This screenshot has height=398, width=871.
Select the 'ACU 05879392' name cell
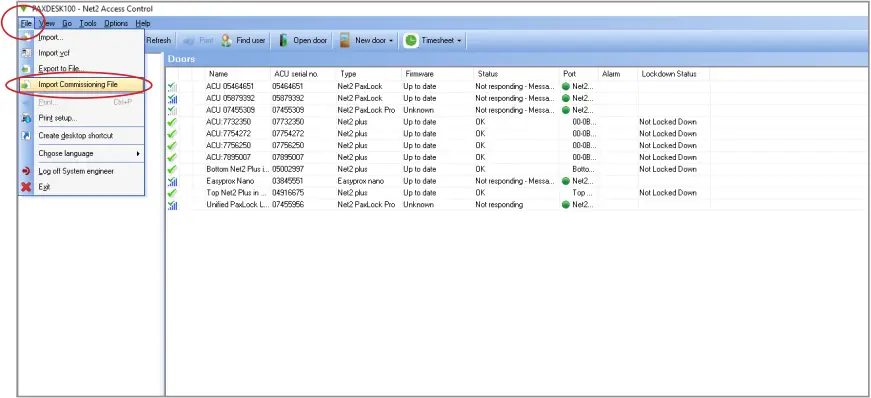230,98
